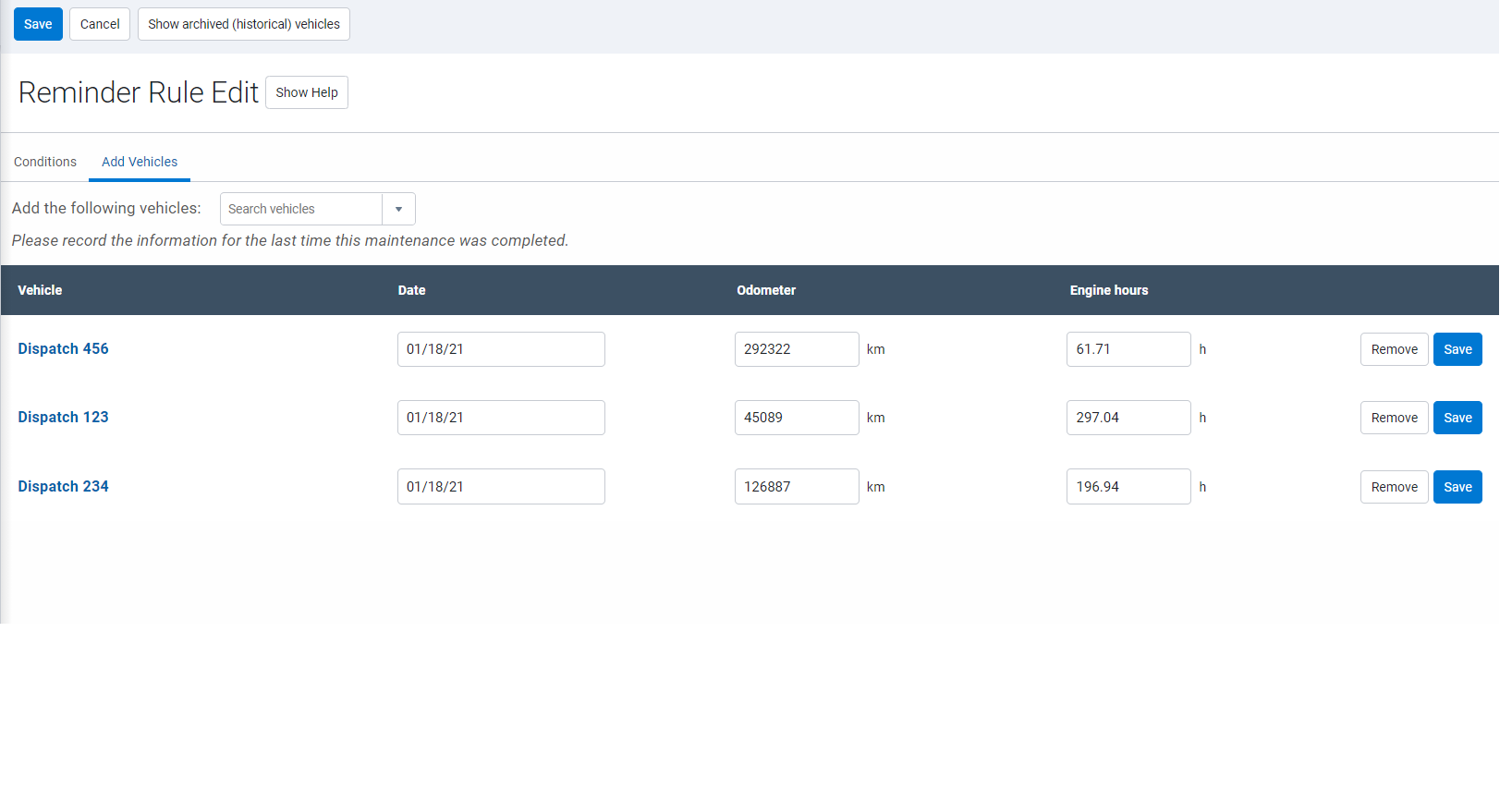
Task: Focus the Search vehicles combo box
Action: coord(301,209)
